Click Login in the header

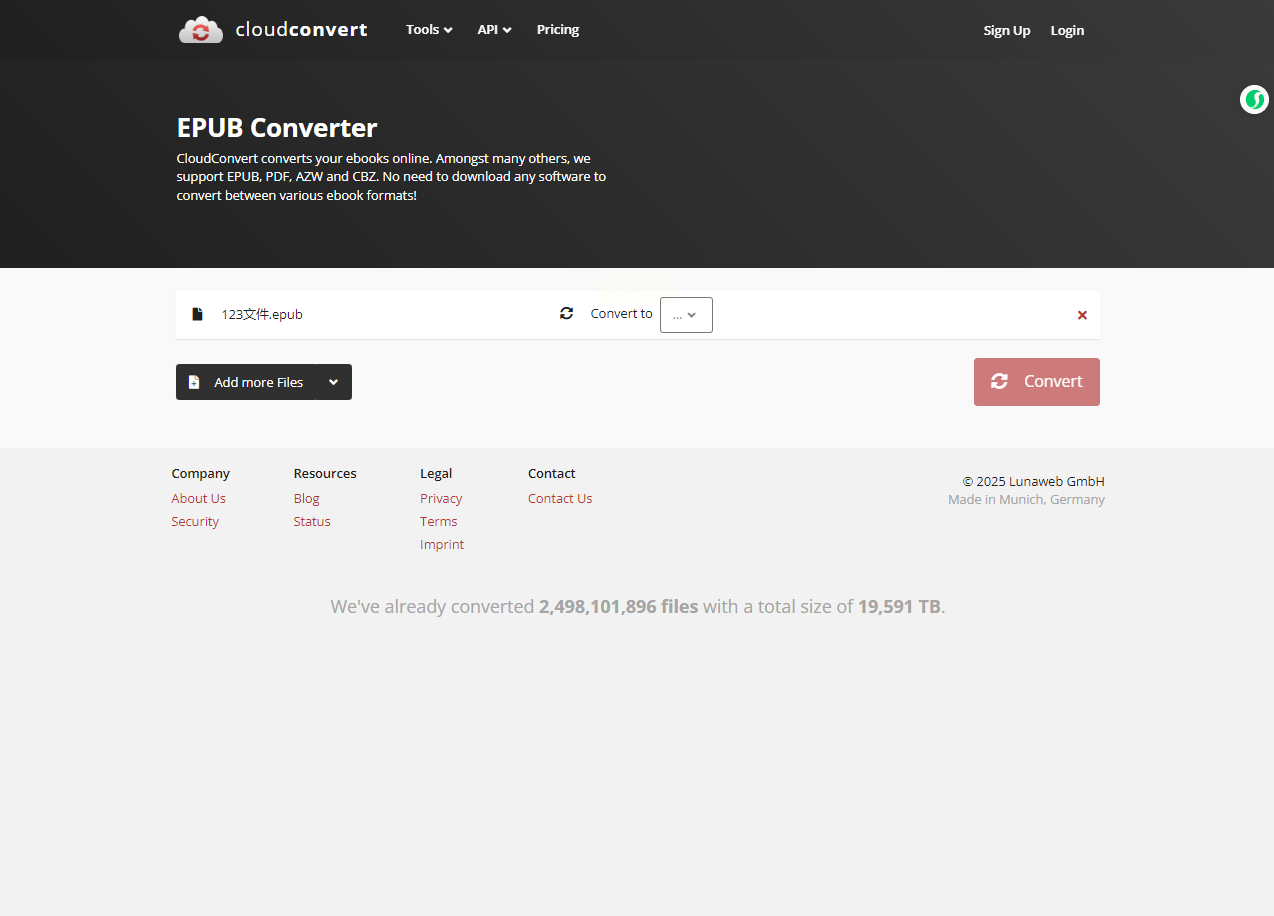1067,31
